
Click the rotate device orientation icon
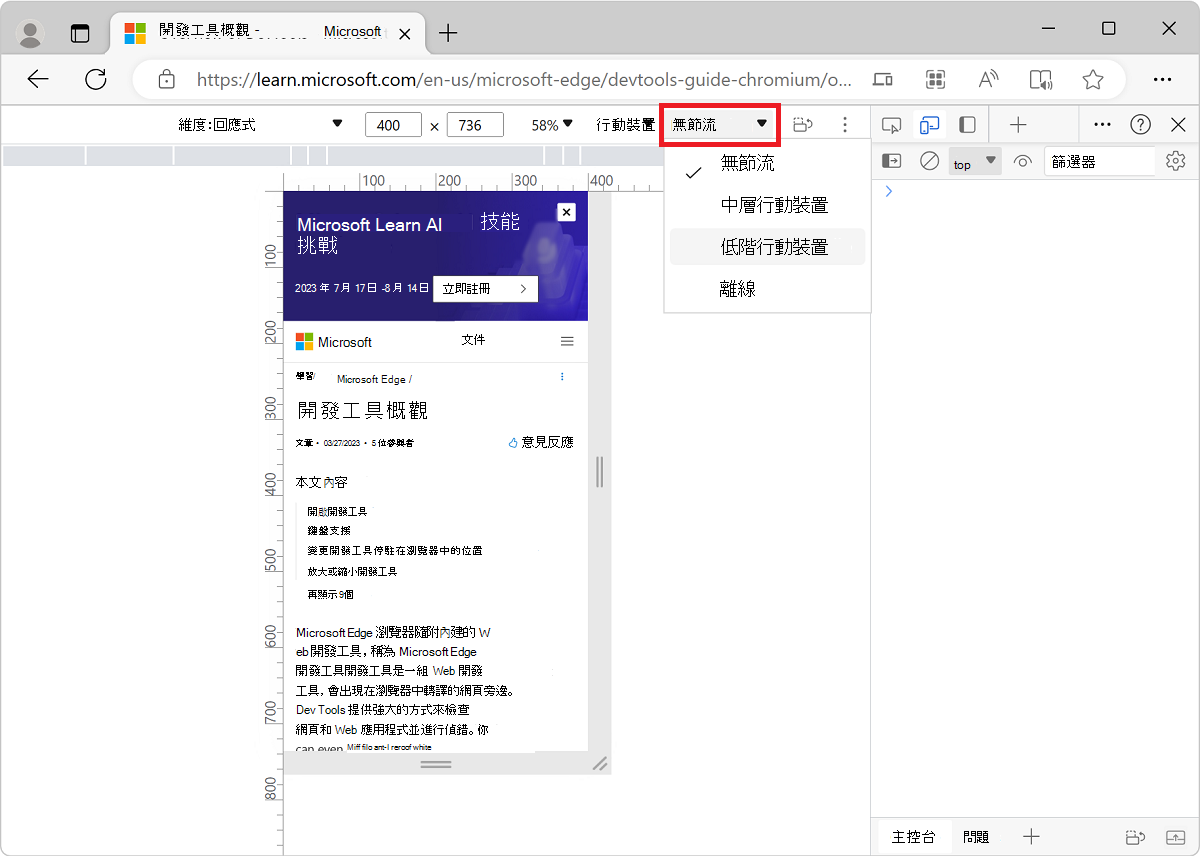click(x=802, y=124)
